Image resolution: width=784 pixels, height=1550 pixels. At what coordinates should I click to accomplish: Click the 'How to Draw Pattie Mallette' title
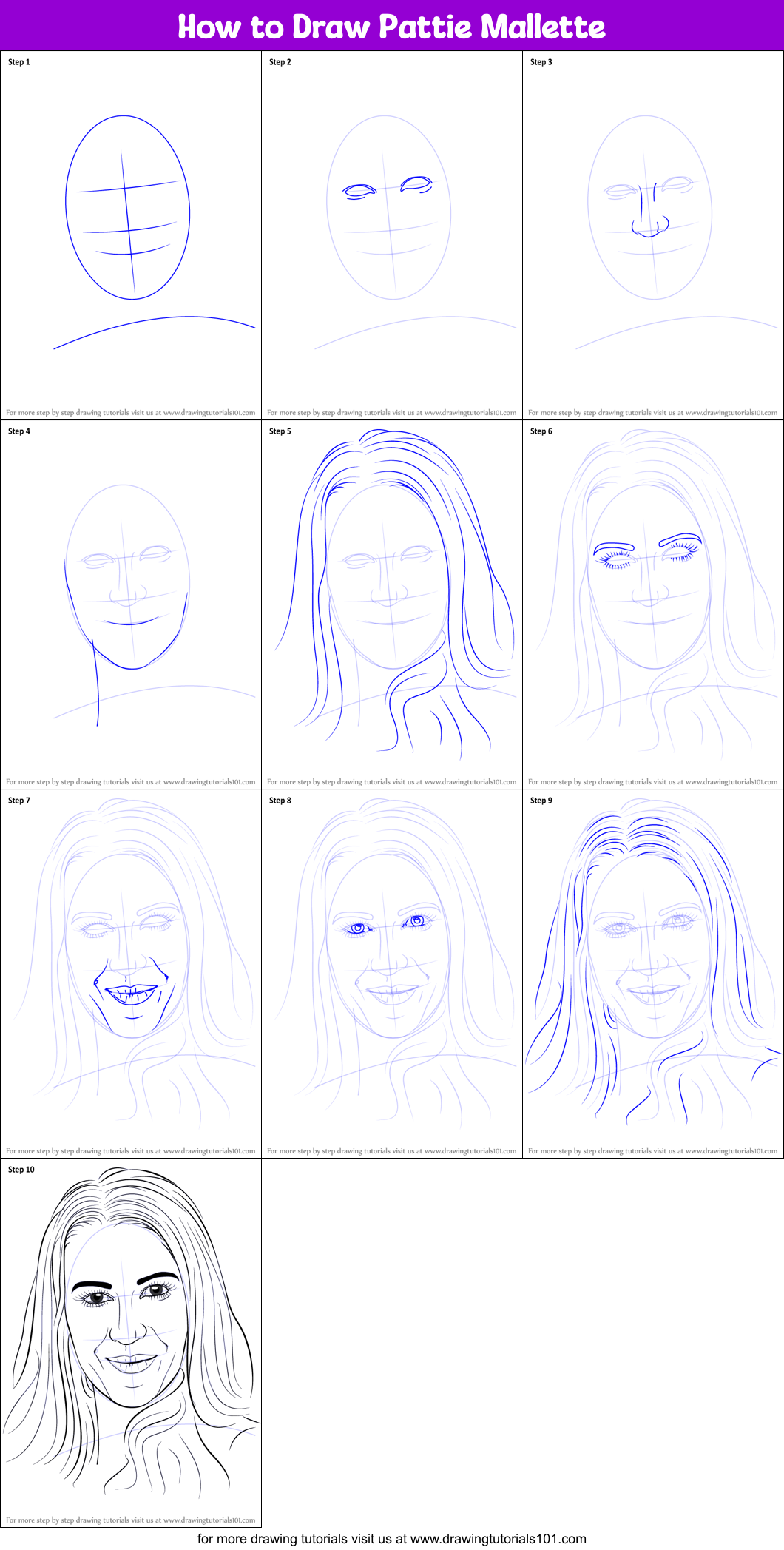pyautogui.click(x=391, y=27)
